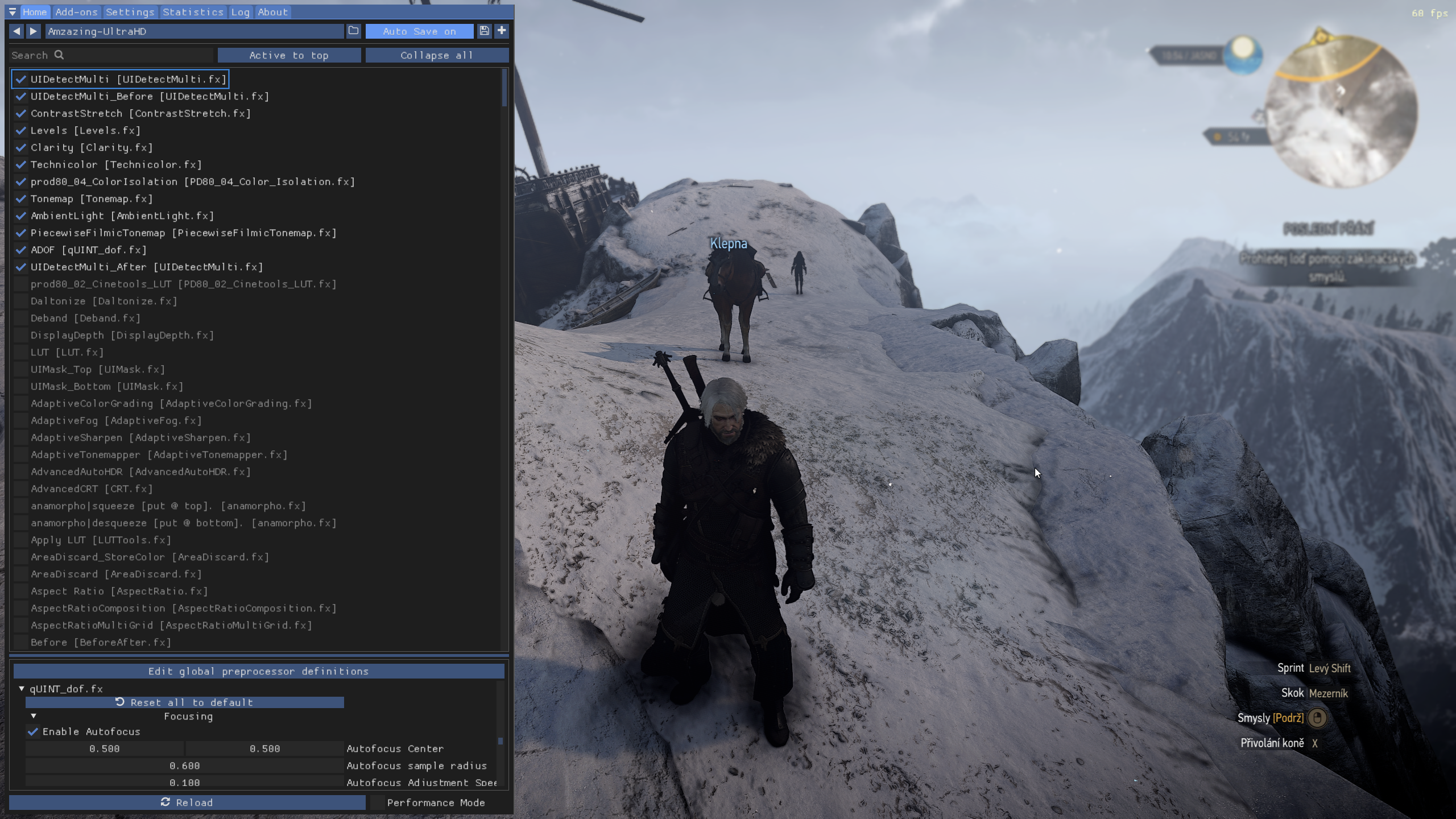Open the ReShade window dropdown triangle menu
Viewport: 1456px width, 819px height.
point(12,12)
